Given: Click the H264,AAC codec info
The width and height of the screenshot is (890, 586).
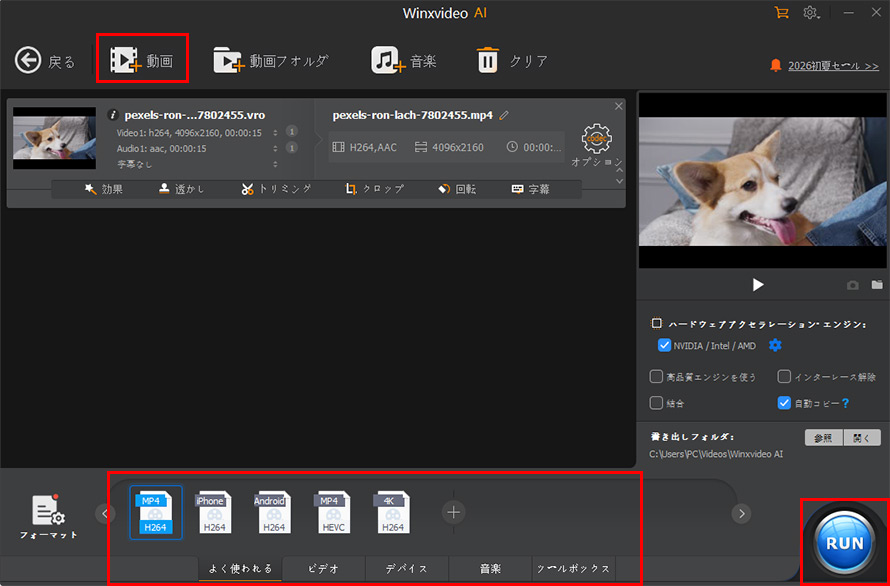Looking at the screenshot, I should (373, 148).
